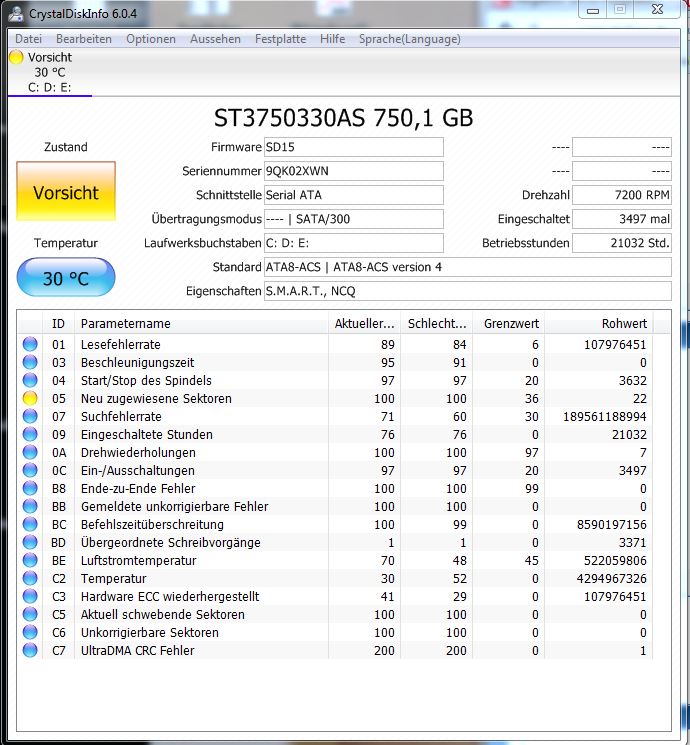Open the Hilfe menu
Screen dimensions: 690x745
click(333, 39)
